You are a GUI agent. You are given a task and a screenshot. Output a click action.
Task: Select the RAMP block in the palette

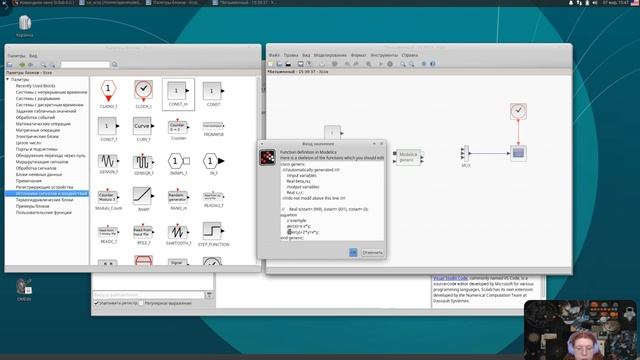pyautogui.click(x=143, y=199)
